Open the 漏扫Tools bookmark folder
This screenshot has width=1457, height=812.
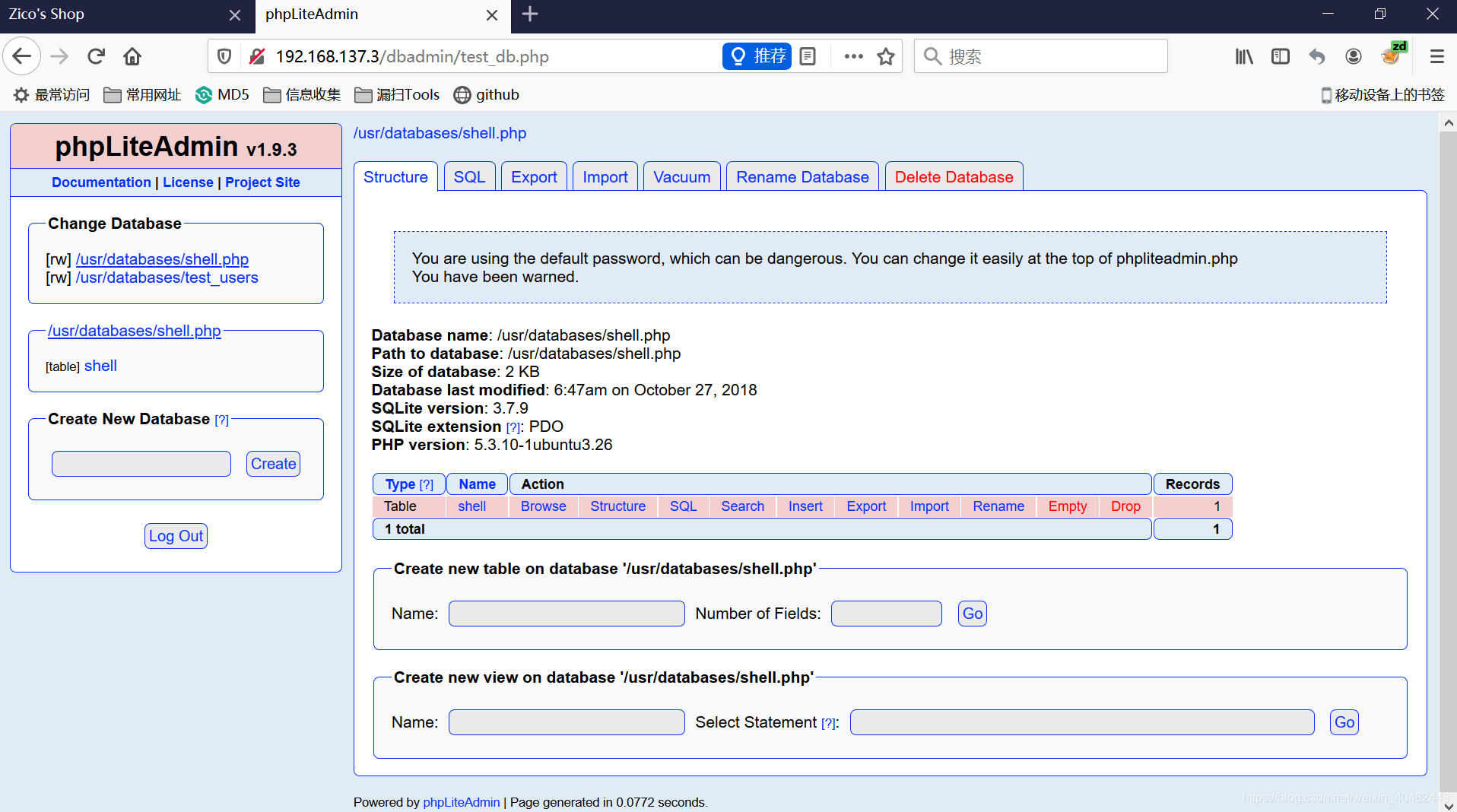click(397, 95)
